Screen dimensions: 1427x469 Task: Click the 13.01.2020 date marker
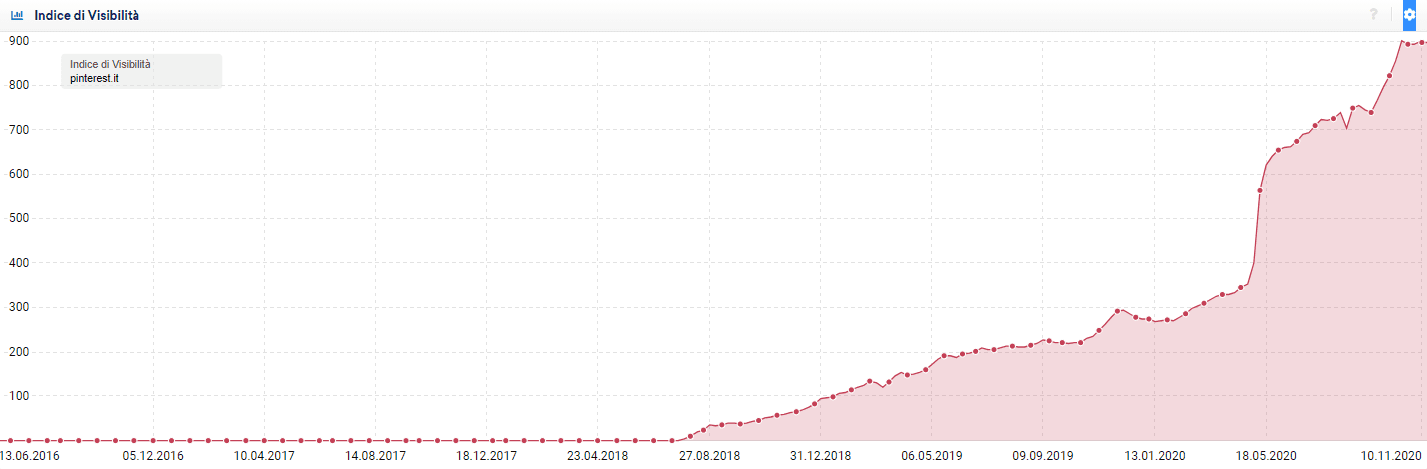1152,455
